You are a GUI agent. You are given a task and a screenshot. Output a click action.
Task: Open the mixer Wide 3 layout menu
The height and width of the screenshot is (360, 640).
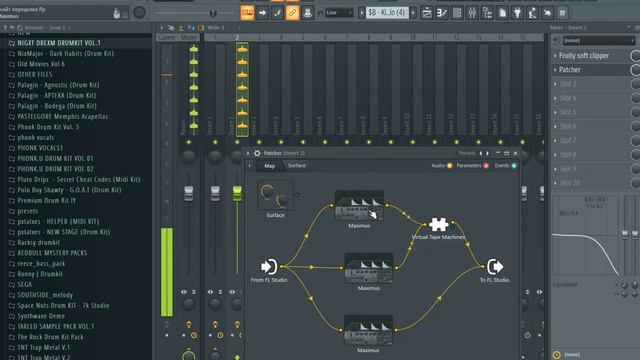click(216, 28)
